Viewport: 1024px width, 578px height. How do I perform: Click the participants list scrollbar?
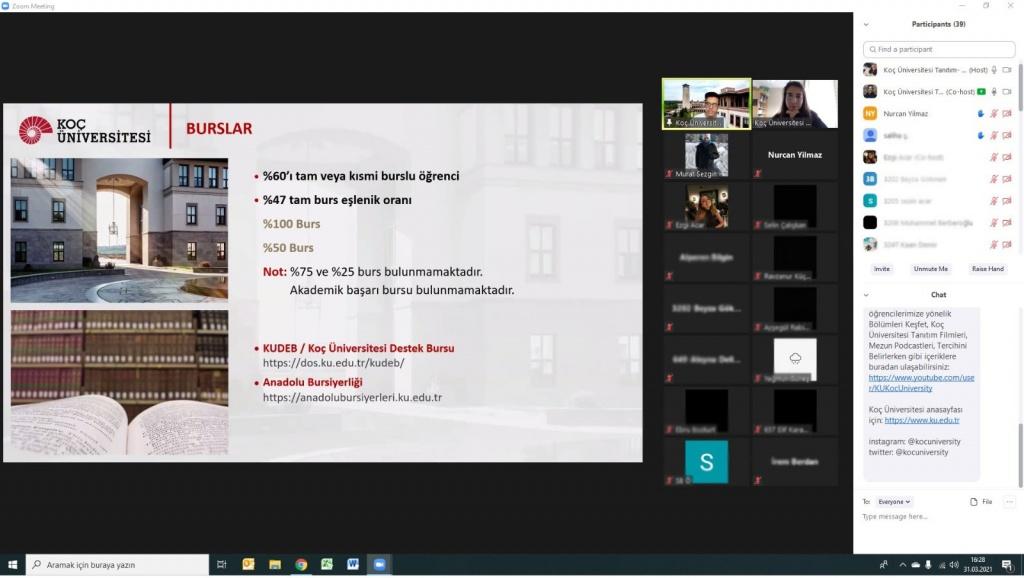[x=1020, y=87]
